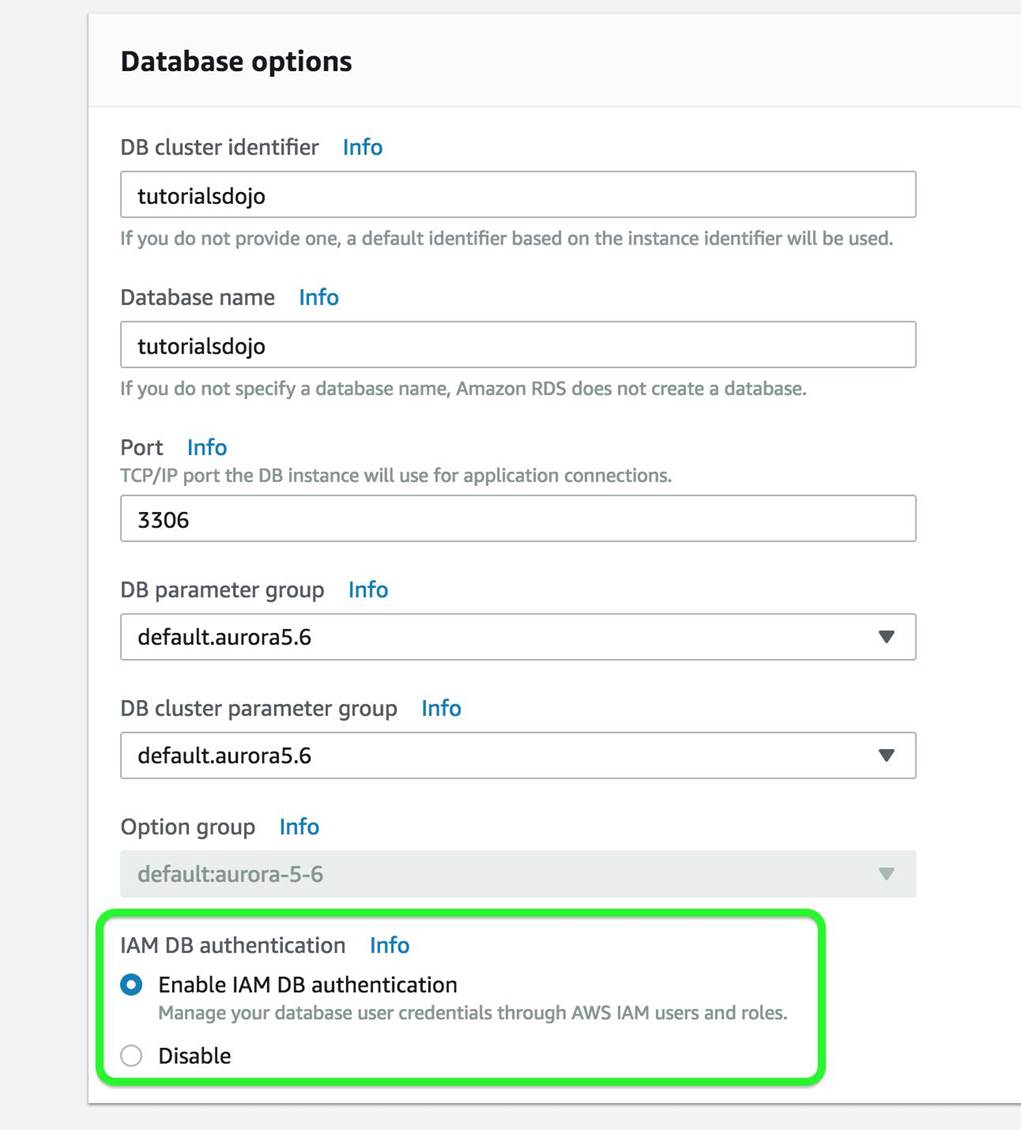This screenshot has width=1021, height=1130.
Task: Click the Info link next to Port
Action: (x=207, y=447)
